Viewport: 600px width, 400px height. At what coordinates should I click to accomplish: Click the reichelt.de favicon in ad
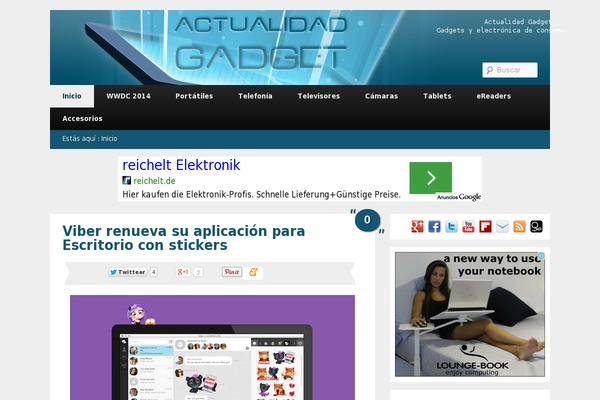pos(126,180)
